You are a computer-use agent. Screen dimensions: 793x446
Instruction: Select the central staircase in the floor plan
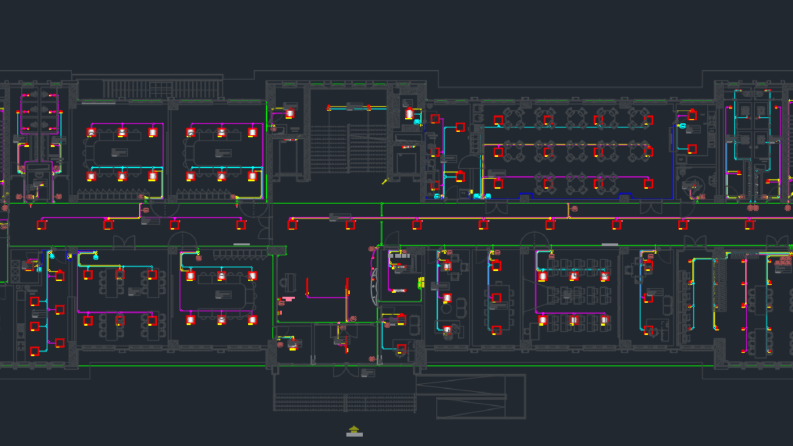tap(348, 149)
